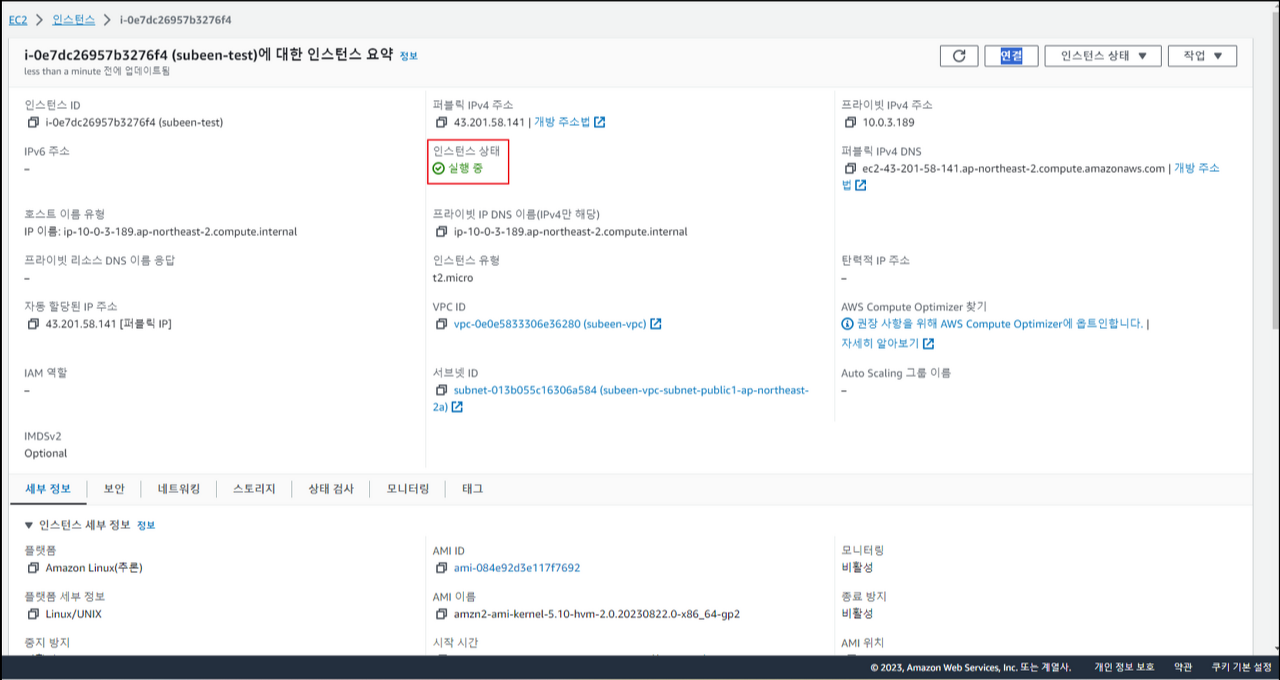Copy platform value Amazon Linux(추론)
The height and width of the screenshot is (680, 1280).
(x=33, y=568)
